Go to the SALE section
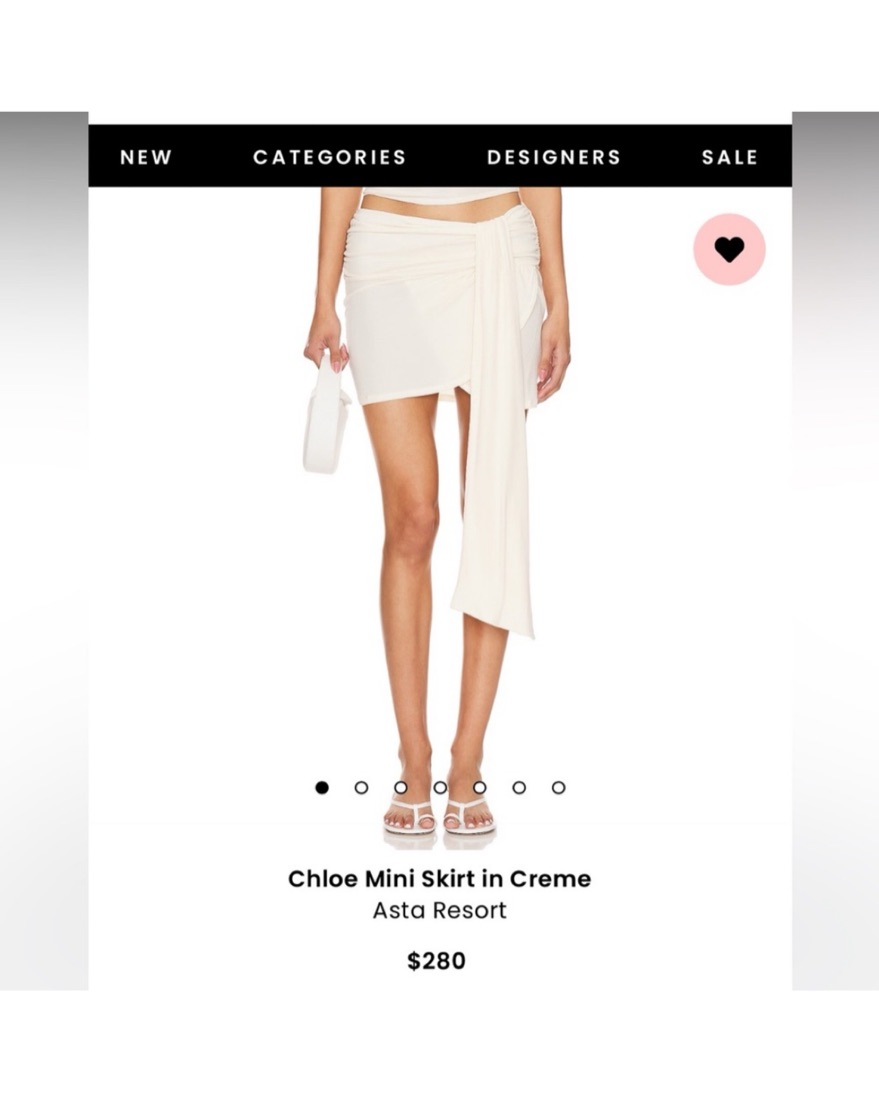 click(x=730, y=157)
